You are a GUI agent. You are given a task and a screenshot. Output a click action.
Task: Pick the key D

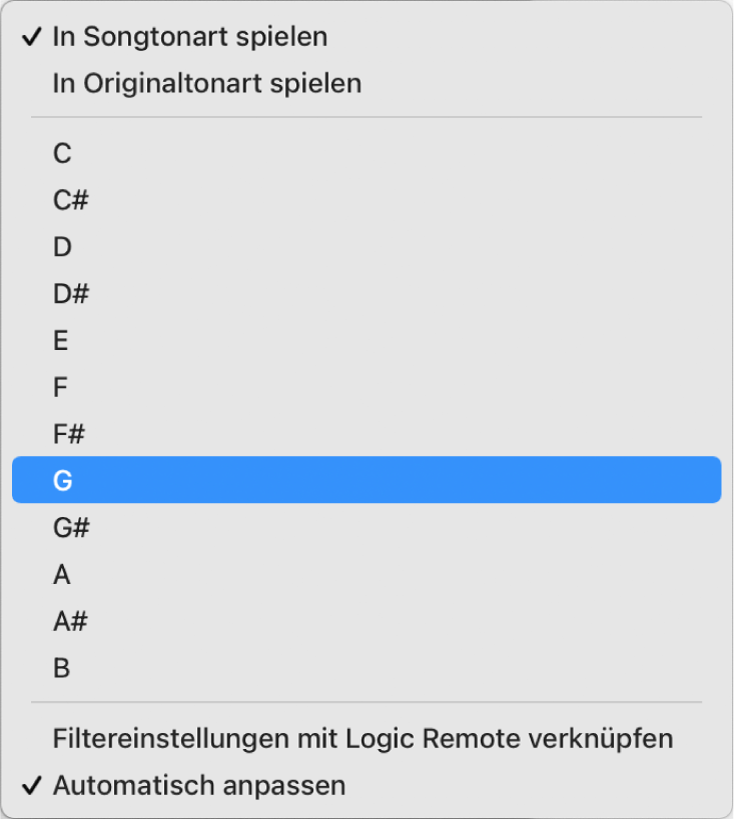(x=62, y=247)
